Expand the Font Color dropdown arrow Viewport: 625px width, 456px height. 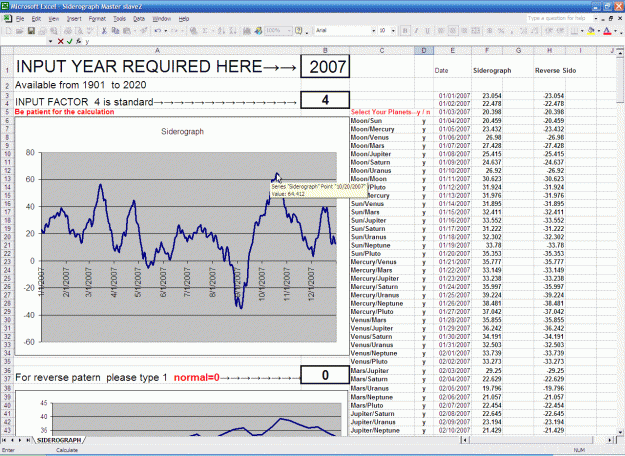tap(615, 31)
